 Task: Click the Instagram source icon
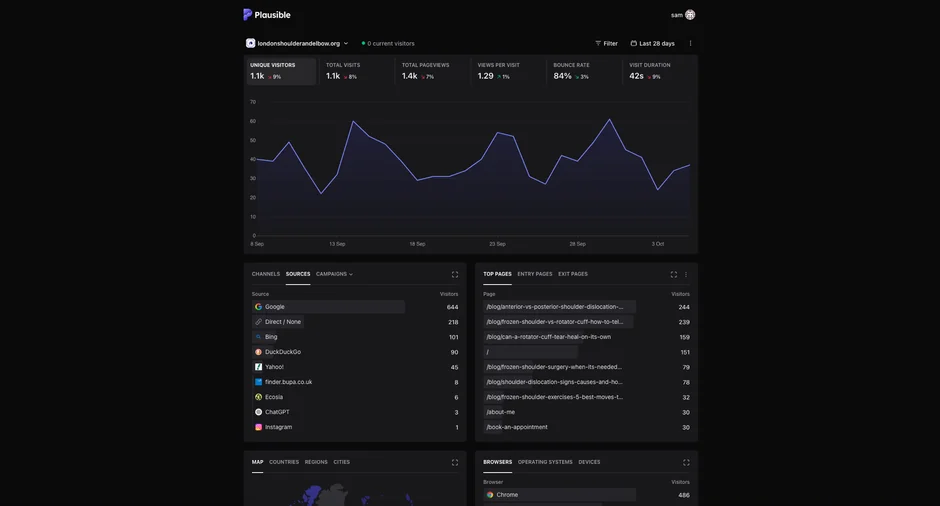click(x=258, y=427)
